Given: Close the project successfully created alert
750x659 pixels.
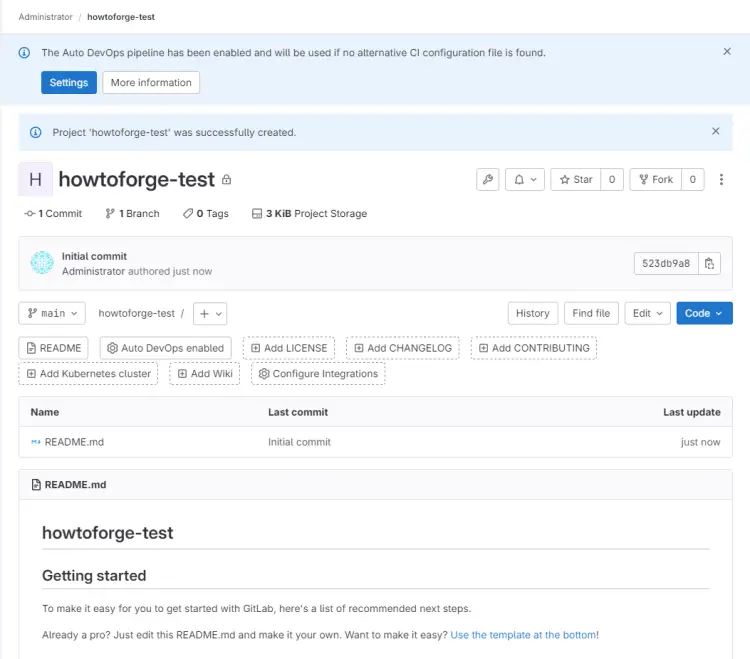Looking at the screenshot, I should (715, 131).
